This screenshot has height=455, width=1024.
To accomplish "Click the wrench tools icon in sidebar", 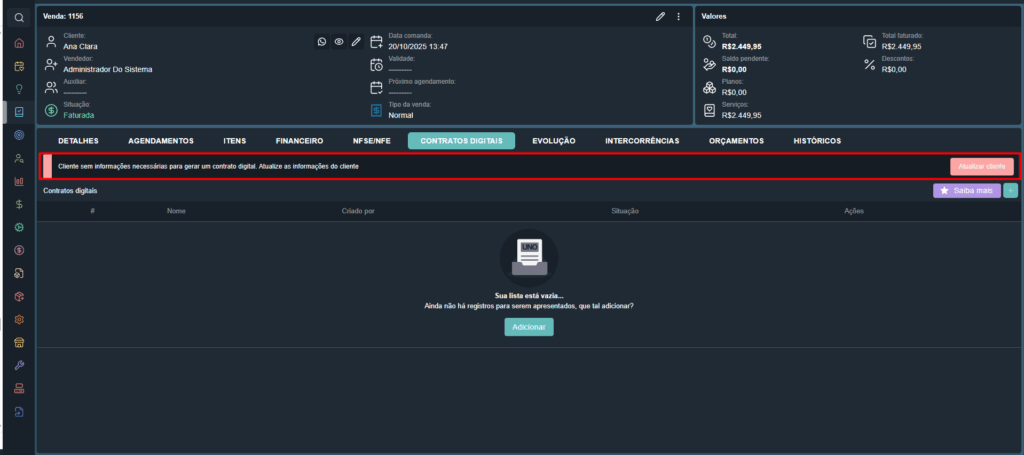I will [19, 365].
